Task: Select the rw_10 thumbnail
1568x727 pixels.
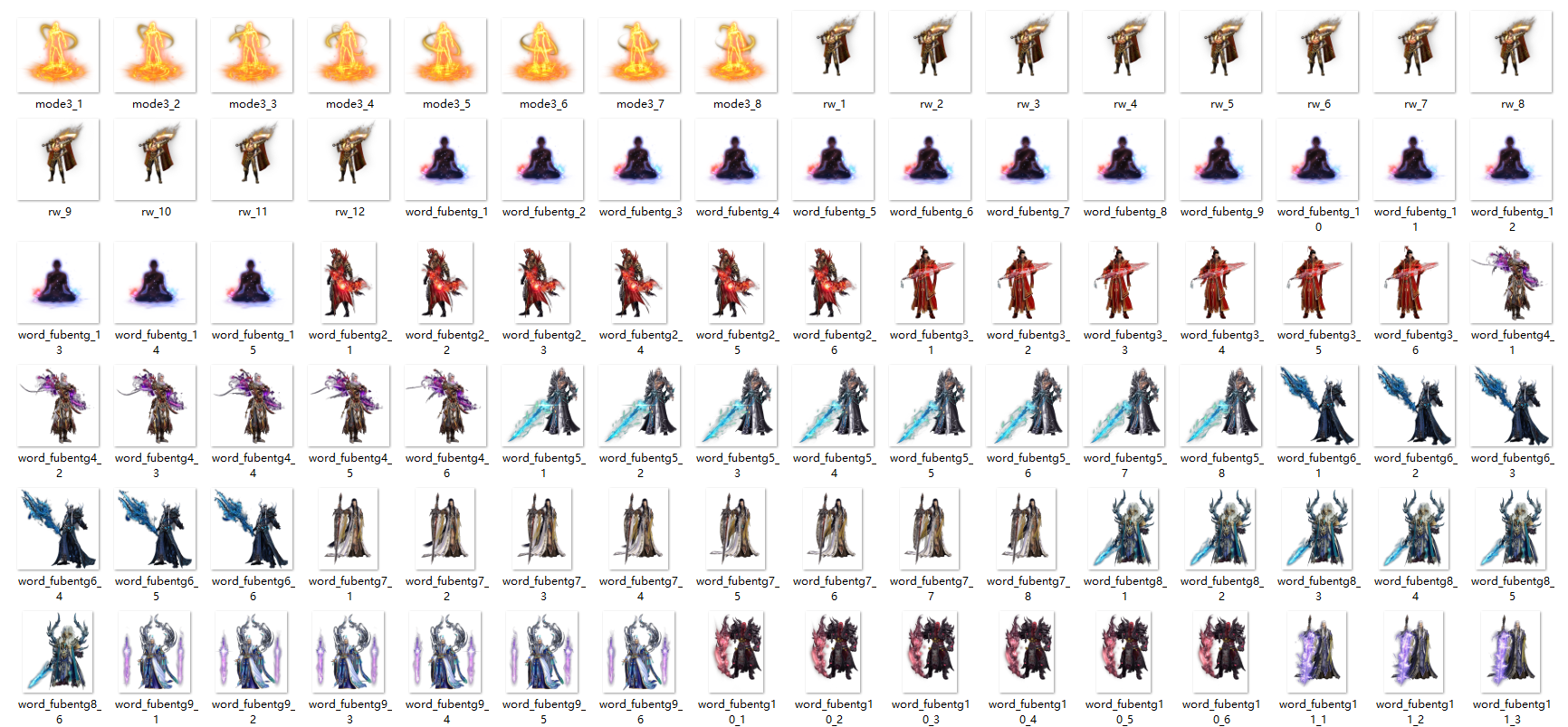Action: tap(156, 159)
